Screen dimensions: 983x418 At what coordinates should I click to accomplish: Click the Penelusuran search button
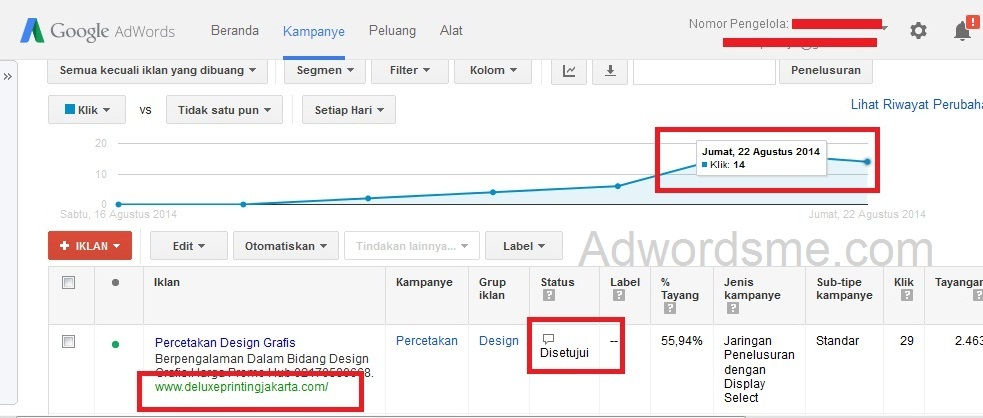[826, 71]
